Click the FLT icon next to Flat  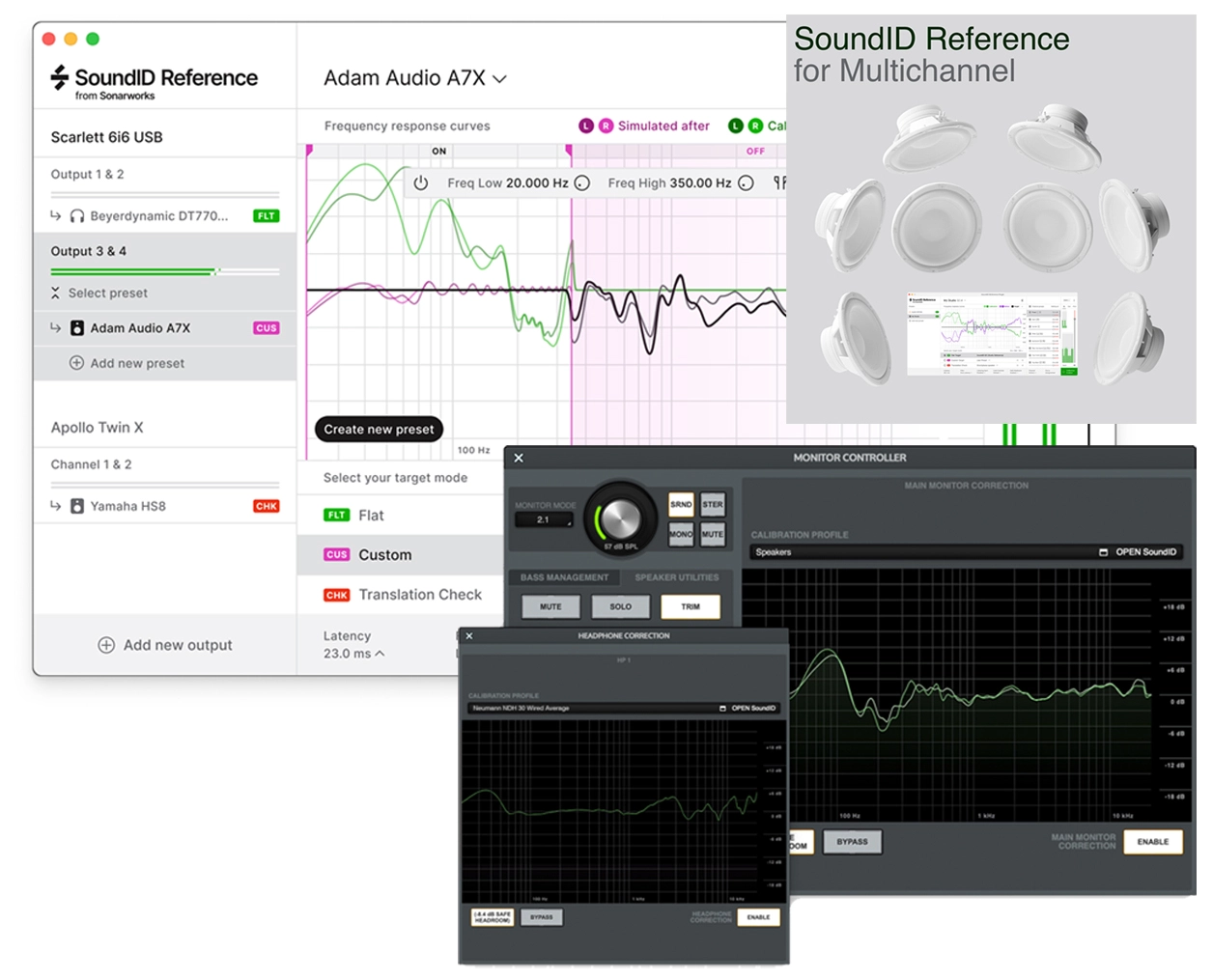click(336, 516)
